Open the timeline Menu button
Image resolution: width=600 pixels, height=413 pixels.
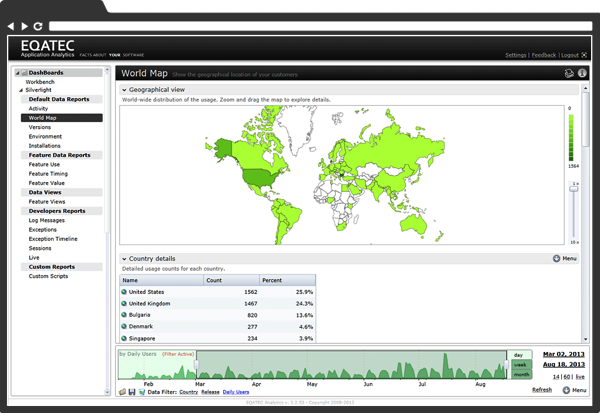pos(574,390)
